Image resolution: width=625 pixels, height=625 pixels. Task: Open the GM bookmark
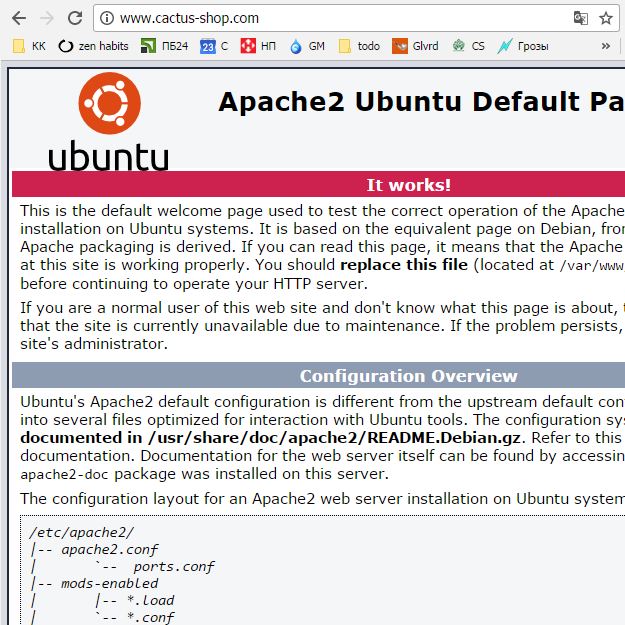pos(307,46)
